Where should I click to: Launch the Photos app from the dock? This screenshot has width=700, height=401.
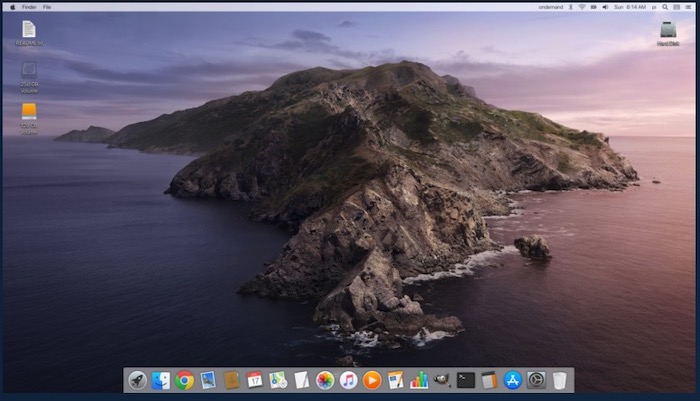(x=325, y=380)
